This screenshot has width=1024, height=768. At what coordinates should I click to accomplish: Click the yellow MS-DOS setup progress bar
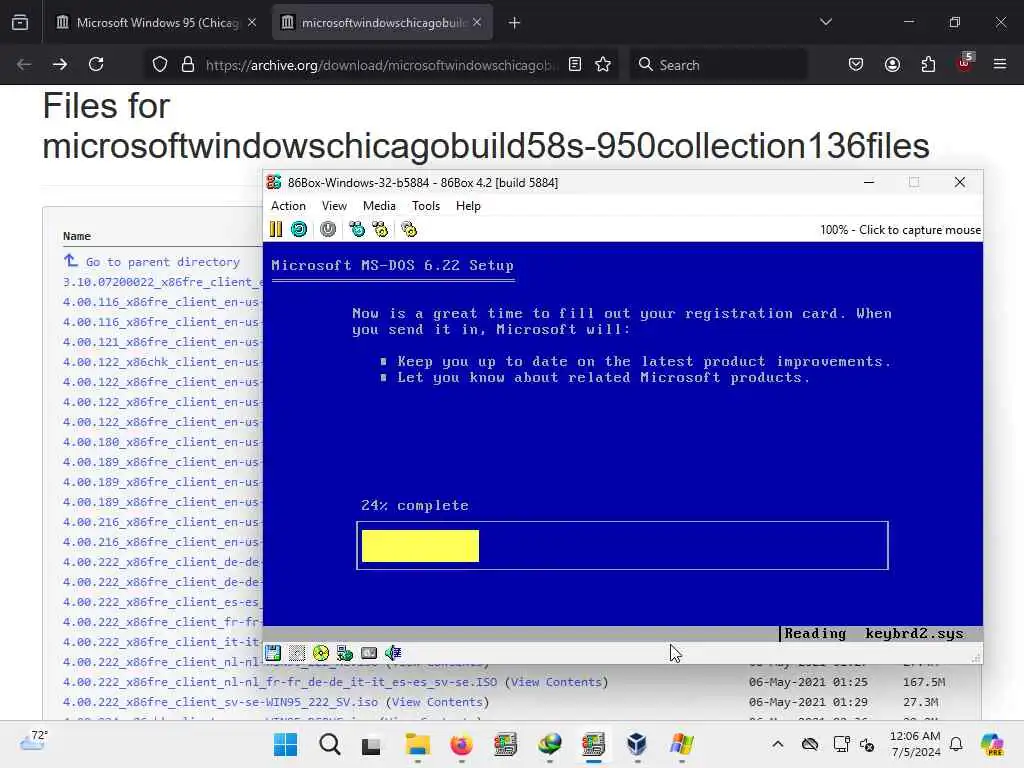[x=420, y=546]
